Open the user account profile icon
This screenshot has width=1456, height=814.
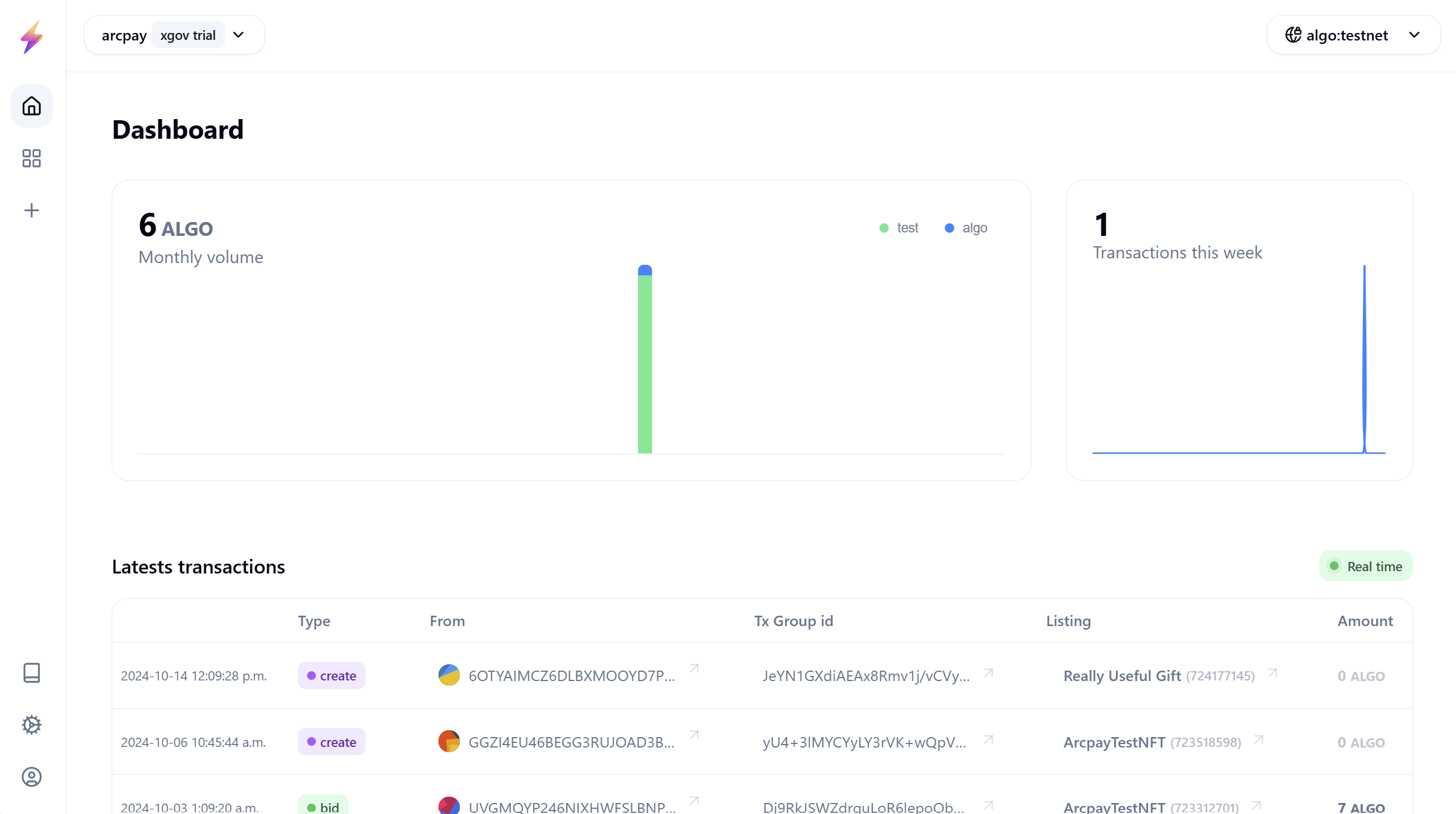click(x=32, y=777)
